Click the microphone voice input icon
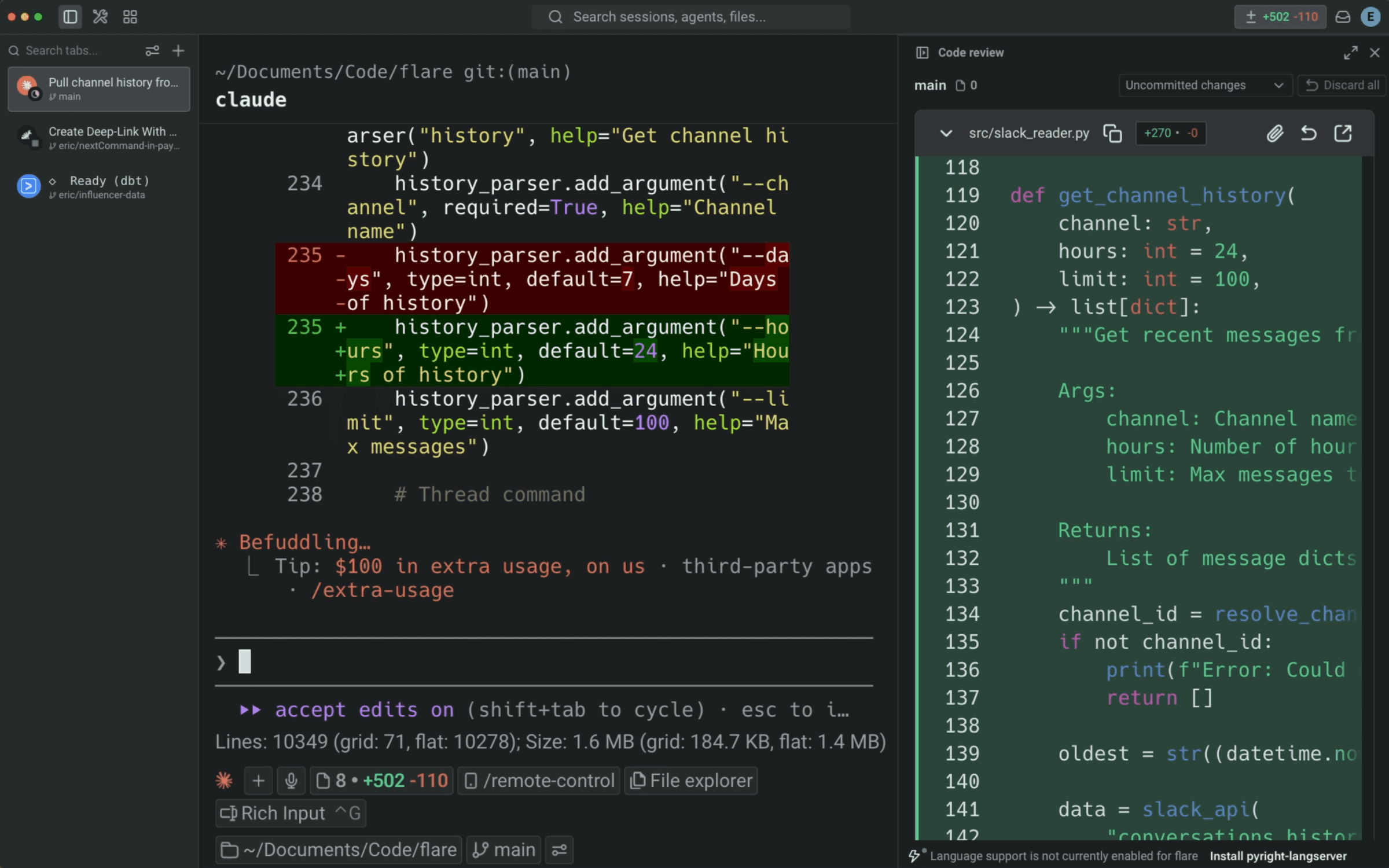This screenshot has height=868, width=1389. click(291, 781)
